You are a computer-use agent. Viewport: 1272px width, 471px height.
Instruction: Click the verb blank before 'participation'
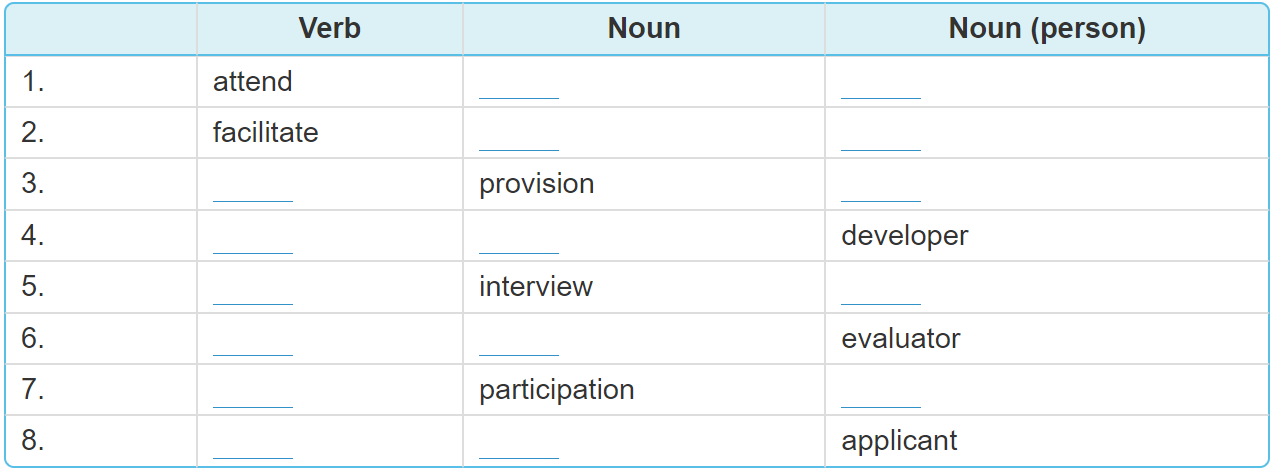tap(253, 396)
